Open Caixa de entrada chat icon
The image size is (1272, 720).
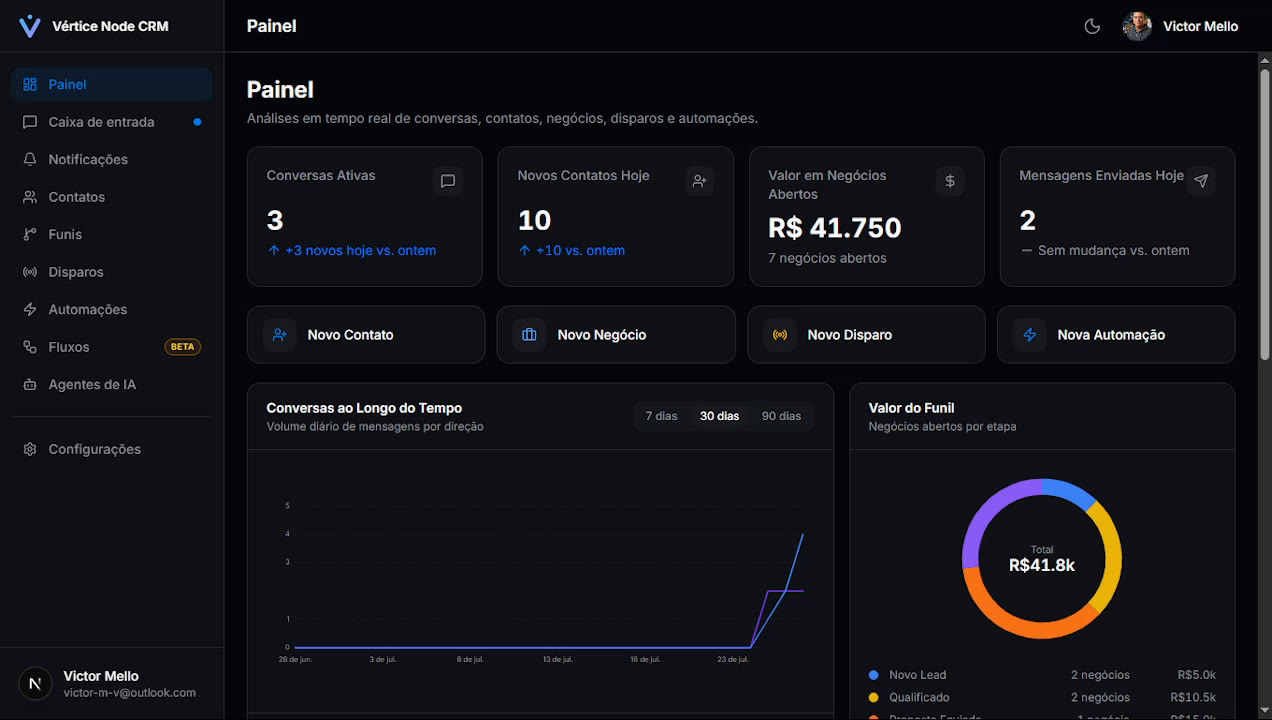coord(30,122)
